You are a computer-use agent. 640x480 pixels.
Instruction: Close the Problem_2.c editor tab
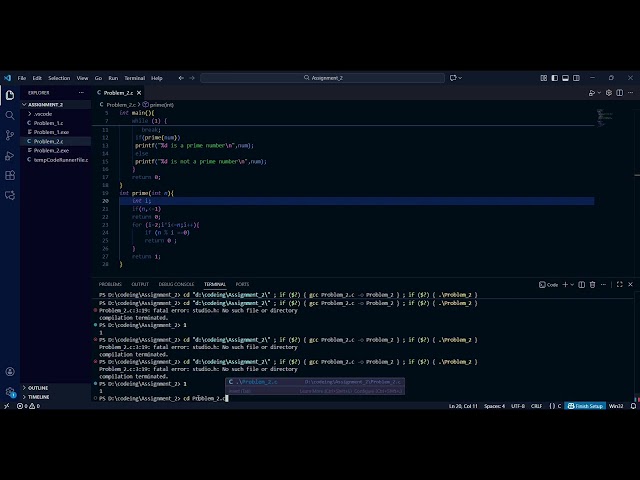(139, 93)
